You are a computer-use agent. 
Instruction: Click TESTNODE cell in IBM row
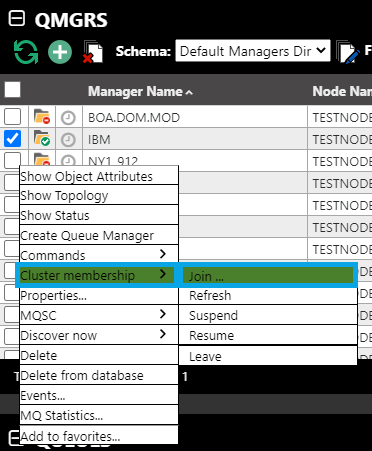(x=340, y=139)
